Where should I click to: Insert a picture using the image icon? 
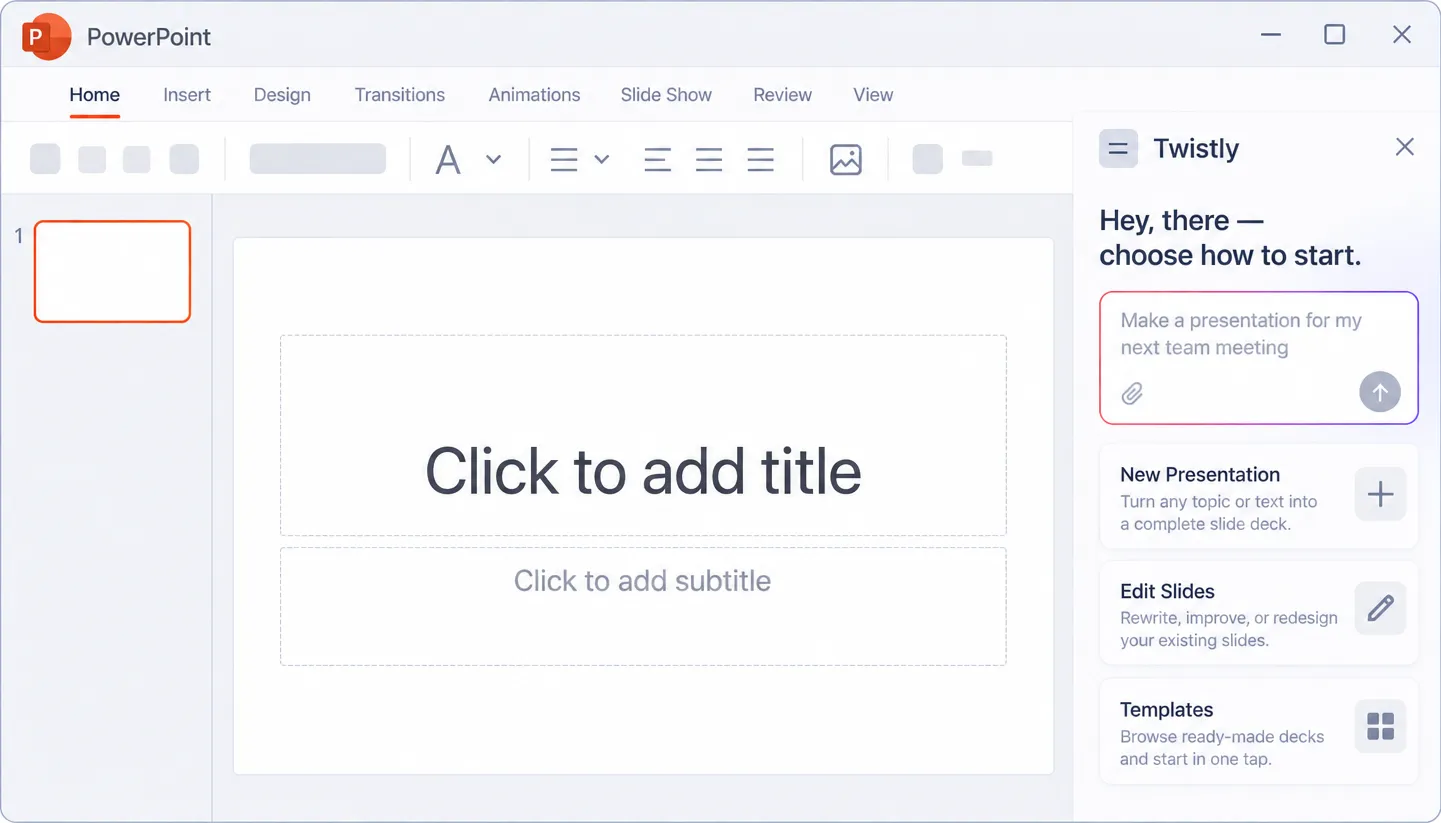pos(845,160)
